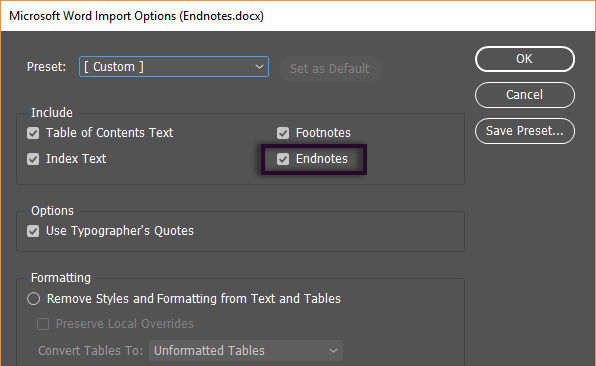Click the Preset dropdown chevron arrow
596x366 pixels.
click(x=259, y=67)
